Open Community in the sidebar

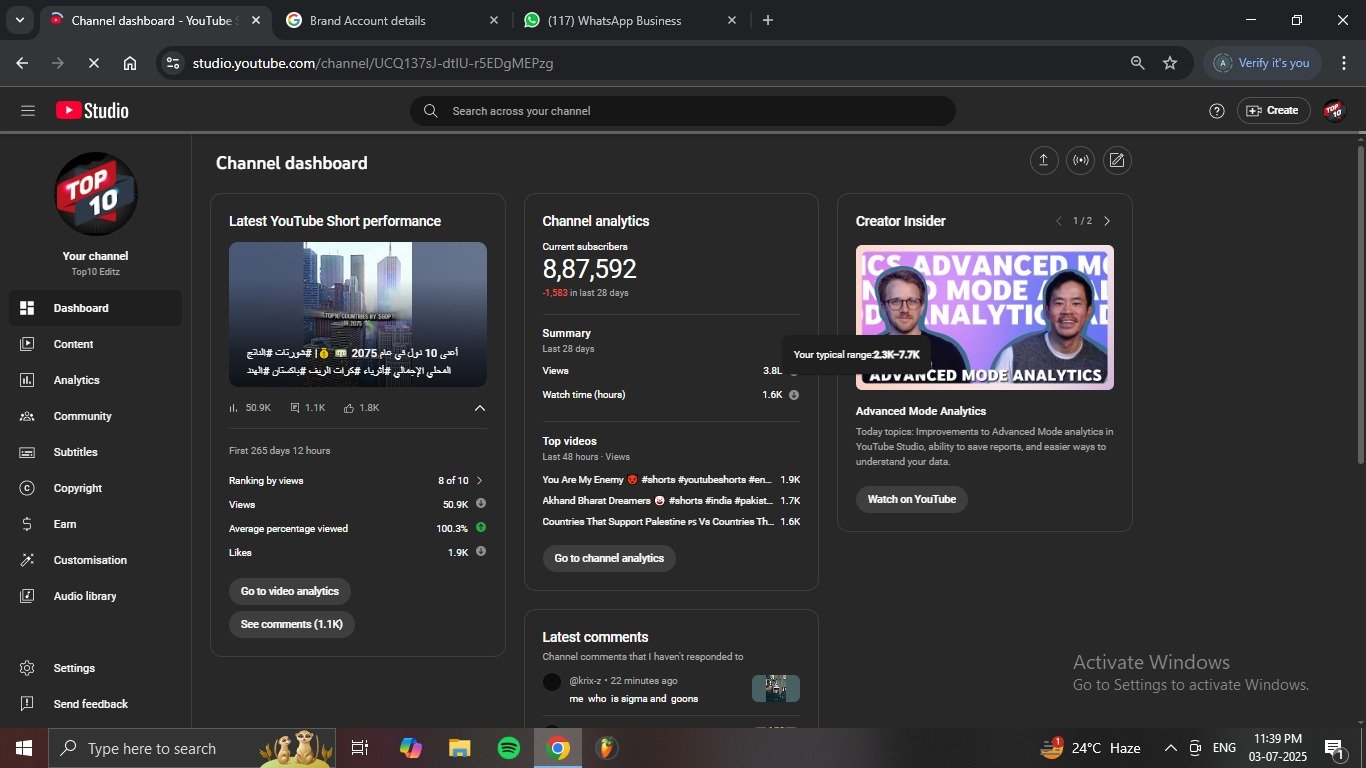(95, 416)
